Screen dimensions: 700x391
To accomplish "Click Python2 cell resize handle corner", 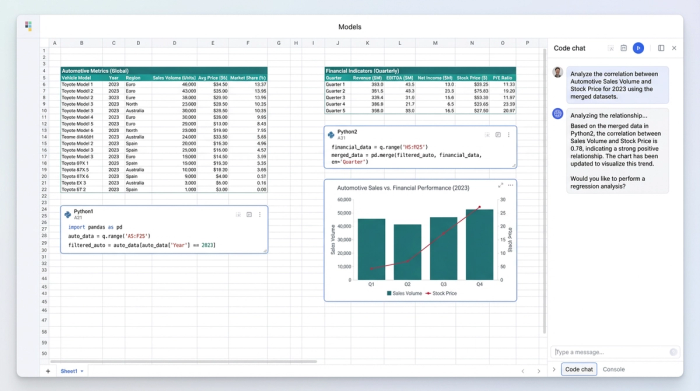I will [x=514, y=166].
